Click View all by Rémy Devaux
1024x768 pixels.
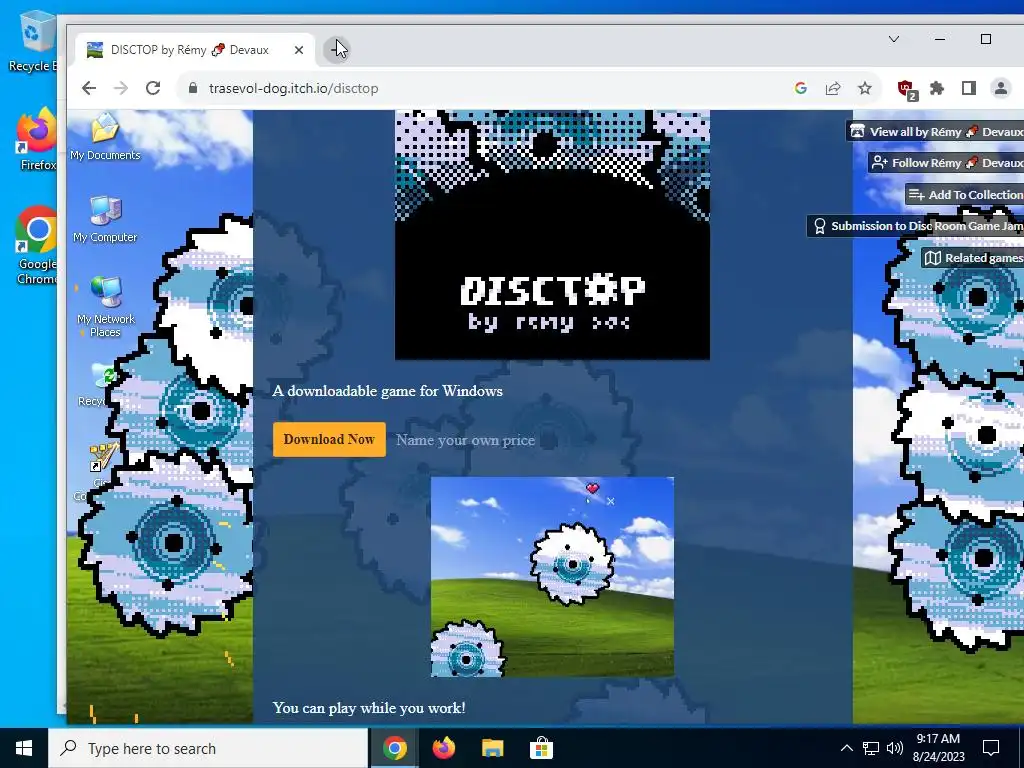coord(935,131)
